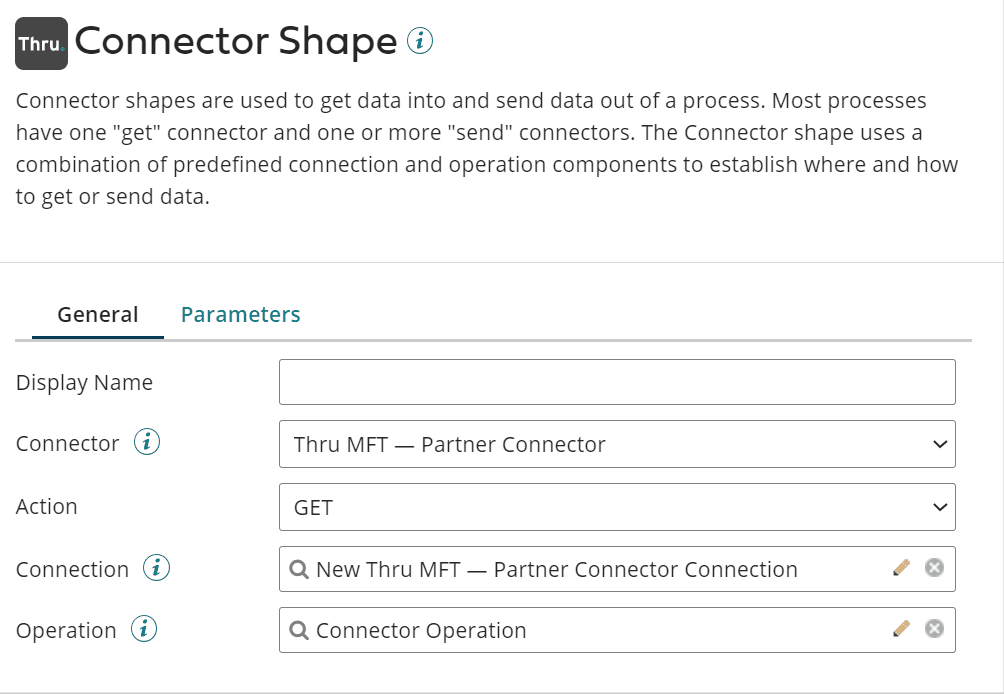Clear the selected Connector Operation
1004x694 pixels.
tap(934, 630)
